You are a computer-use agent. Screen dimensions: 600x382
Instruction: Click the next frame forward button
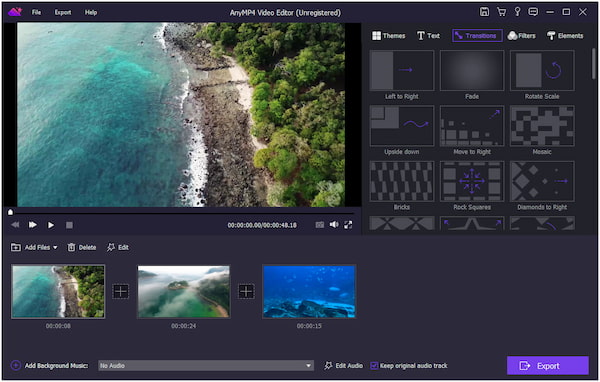point(33,225)
